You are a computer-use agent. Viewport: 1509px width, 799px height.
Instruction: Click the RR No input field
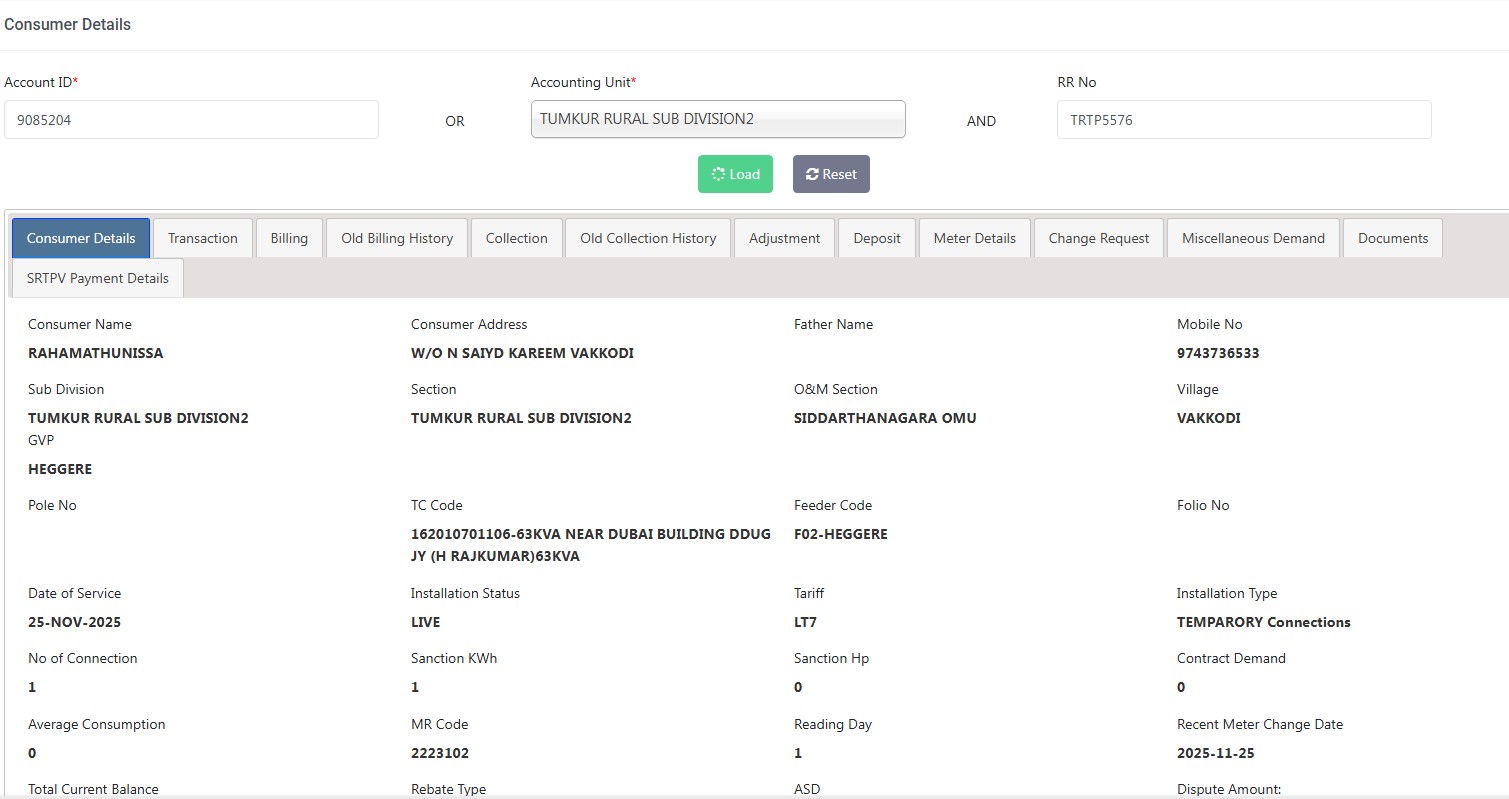(x=1243, y=120)
